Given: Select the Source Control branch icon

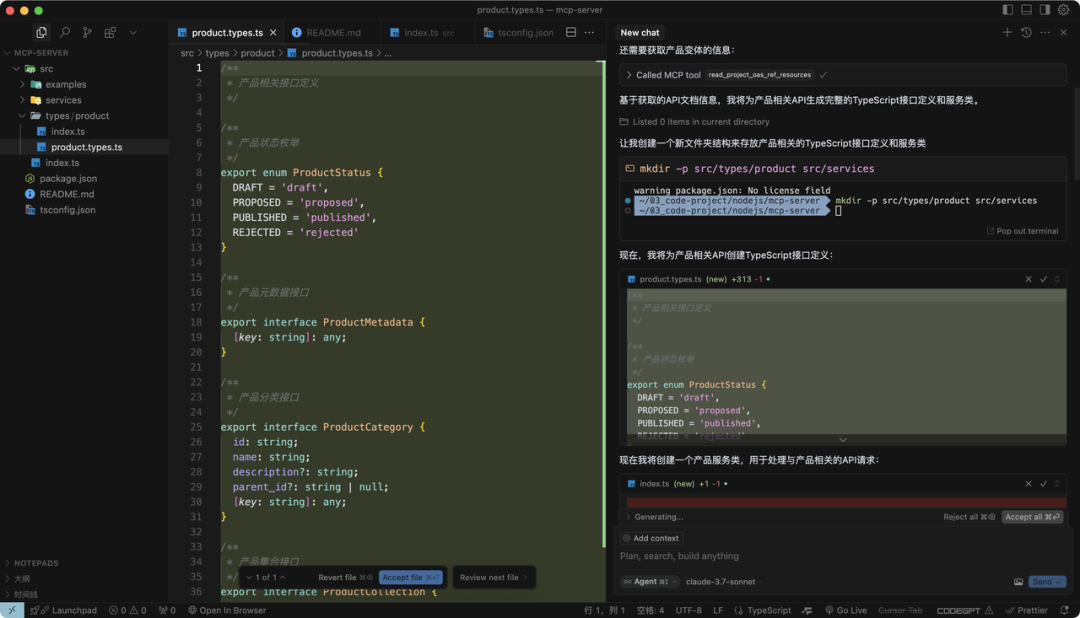Looking at the screenshot, I should tap(87, 32).
